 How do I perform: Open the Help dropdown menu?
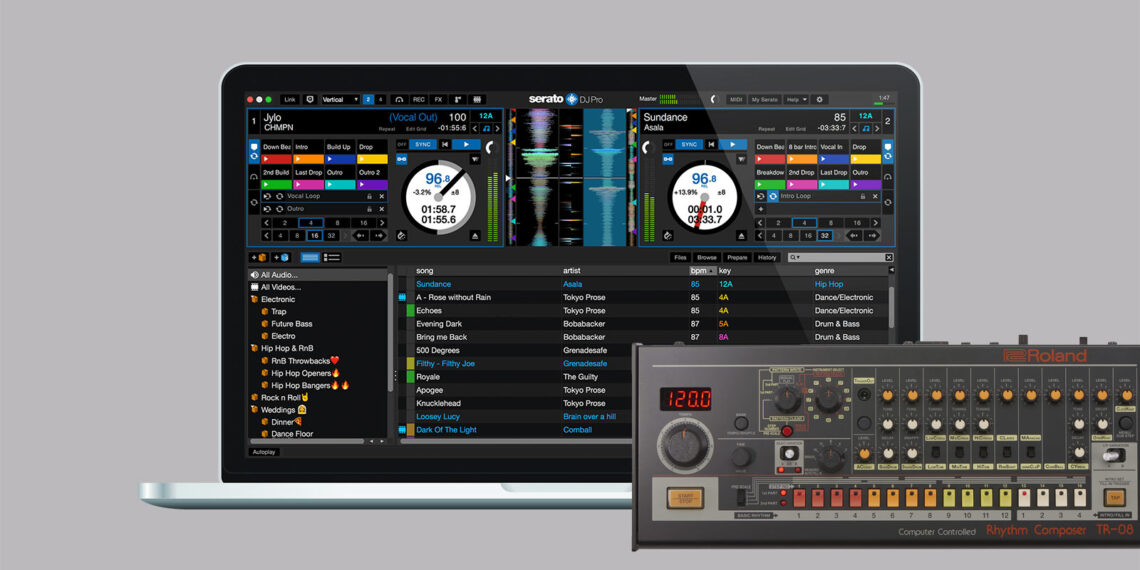[796, 99]
